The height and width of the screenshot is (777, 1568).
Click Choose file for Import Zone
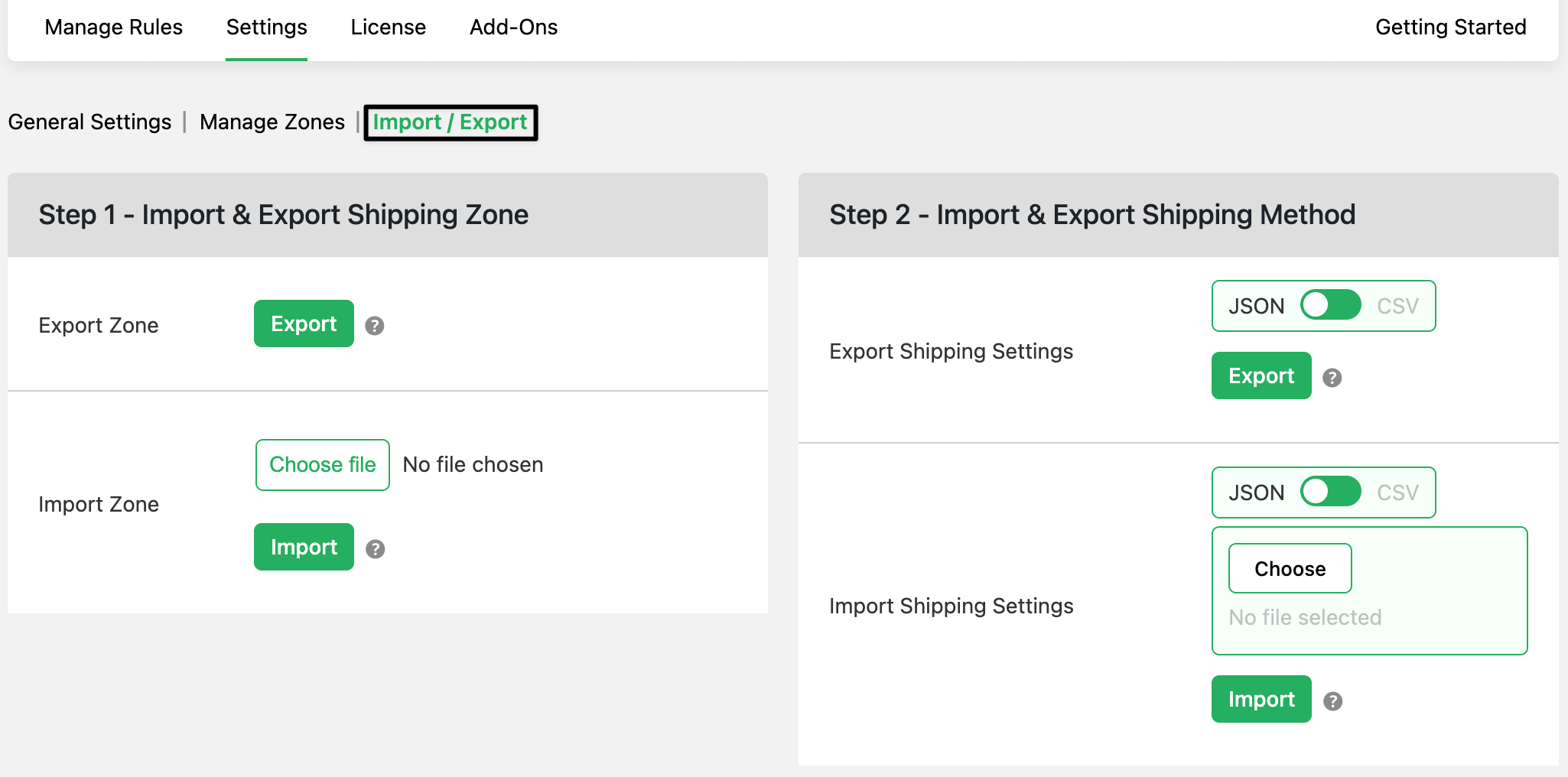click(x=322, y=465)
